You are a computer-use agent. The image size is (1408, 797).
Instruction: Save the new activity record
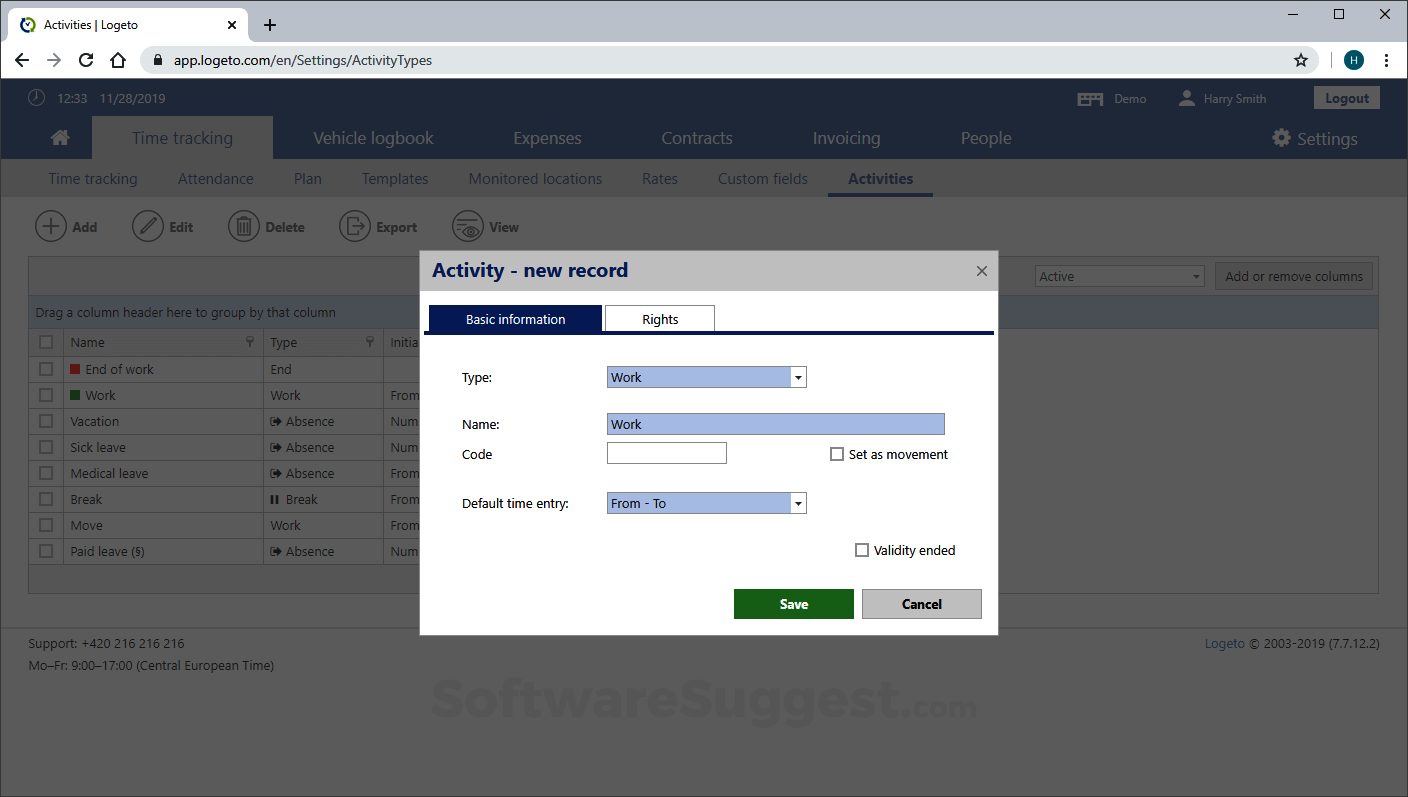pos(793,603)
